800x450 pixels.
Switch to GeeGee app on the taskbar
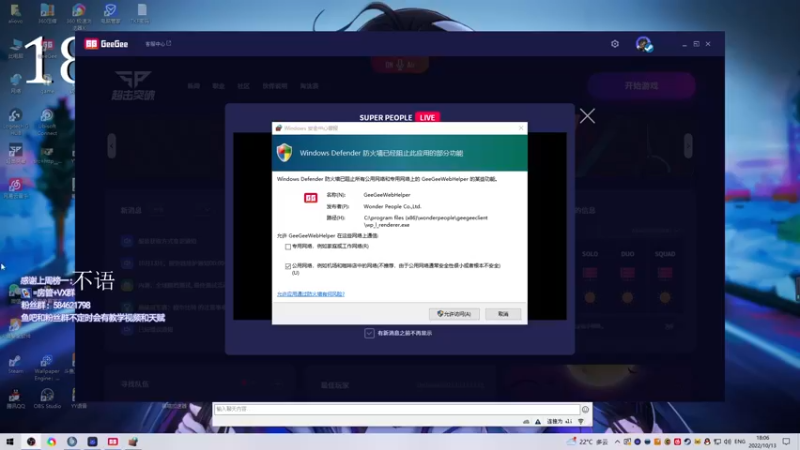point(113,441)
